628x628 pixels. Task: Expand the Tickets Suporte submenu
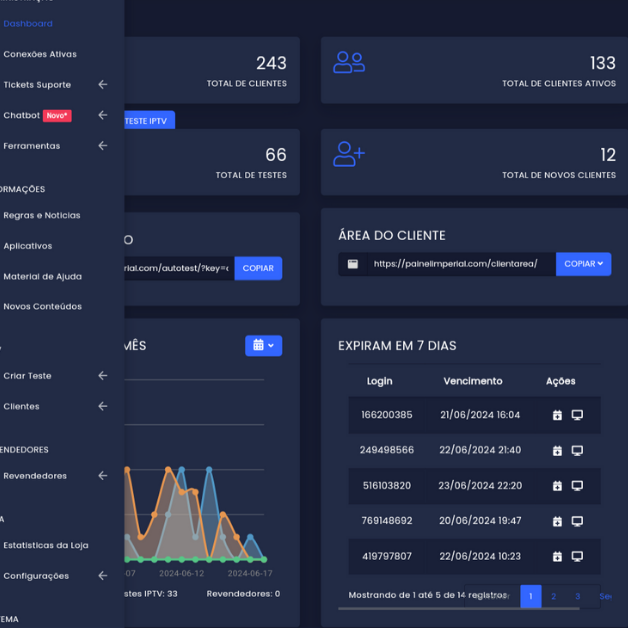[x=102, y=85]
